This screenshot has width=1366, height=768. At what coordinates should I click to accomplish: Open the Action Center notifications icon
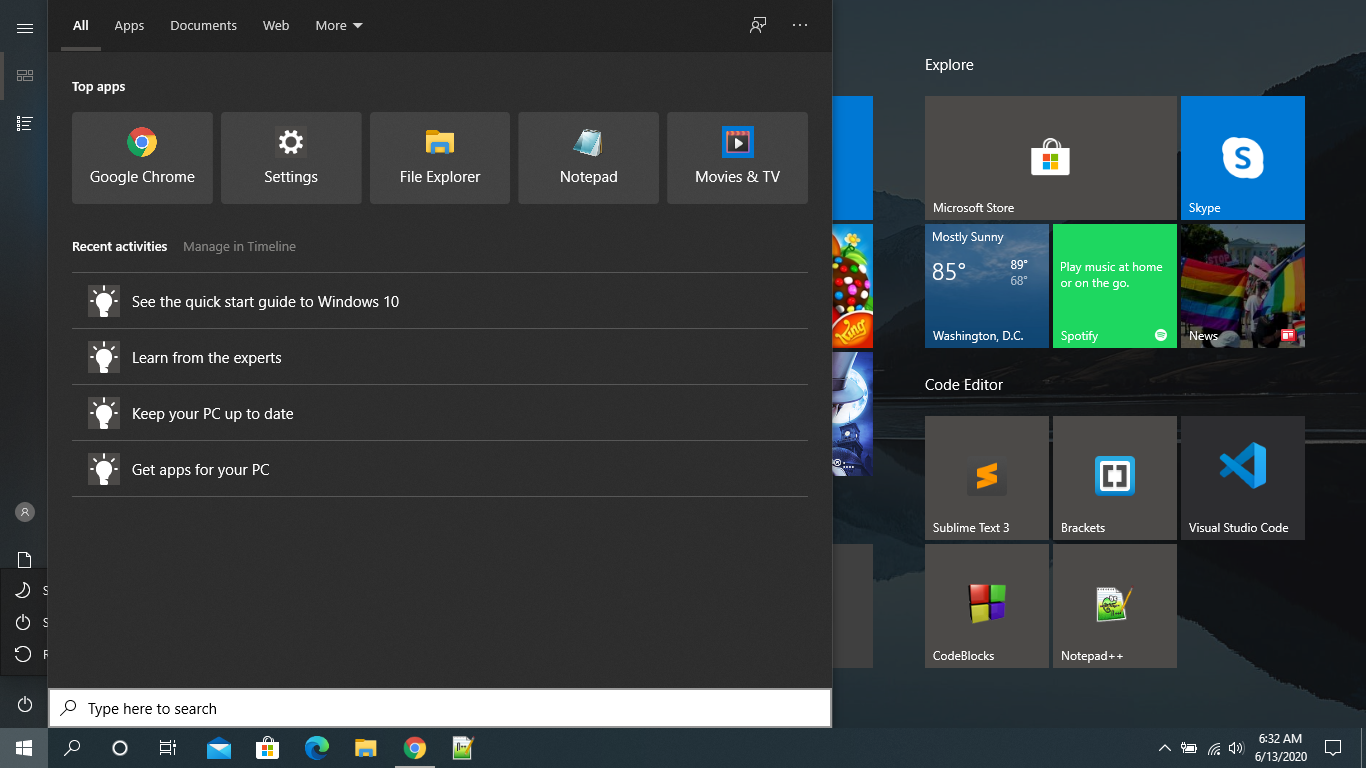point(1332,748)
